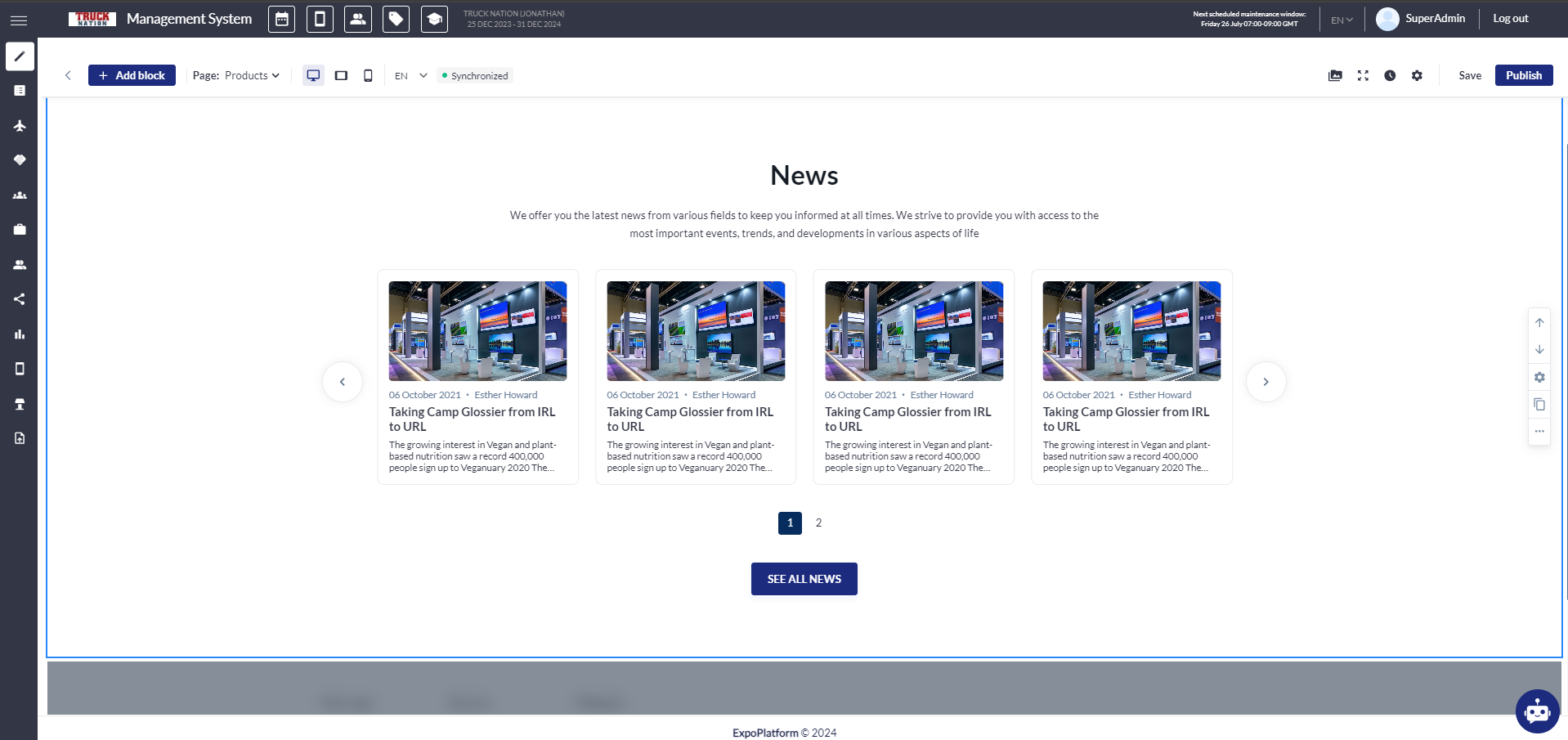Open the history clock icon
This screenshot has height=740, width=1568.
pyautogui.click(x=1390, y=75)
